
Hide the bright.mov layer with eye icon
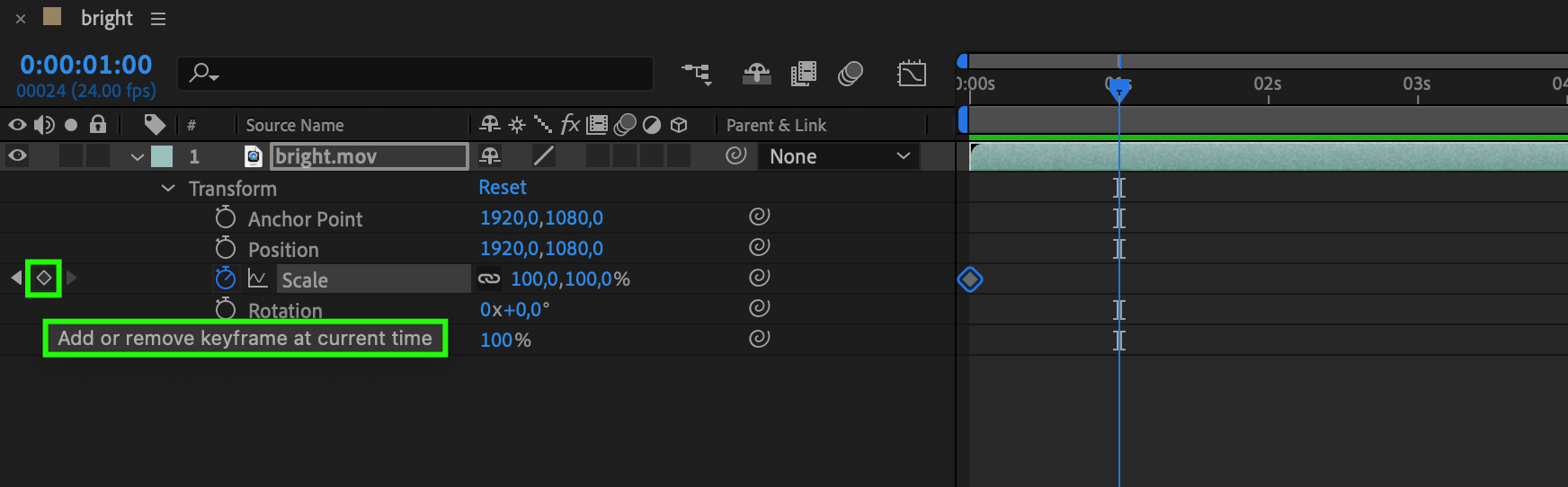pos(17,156)
